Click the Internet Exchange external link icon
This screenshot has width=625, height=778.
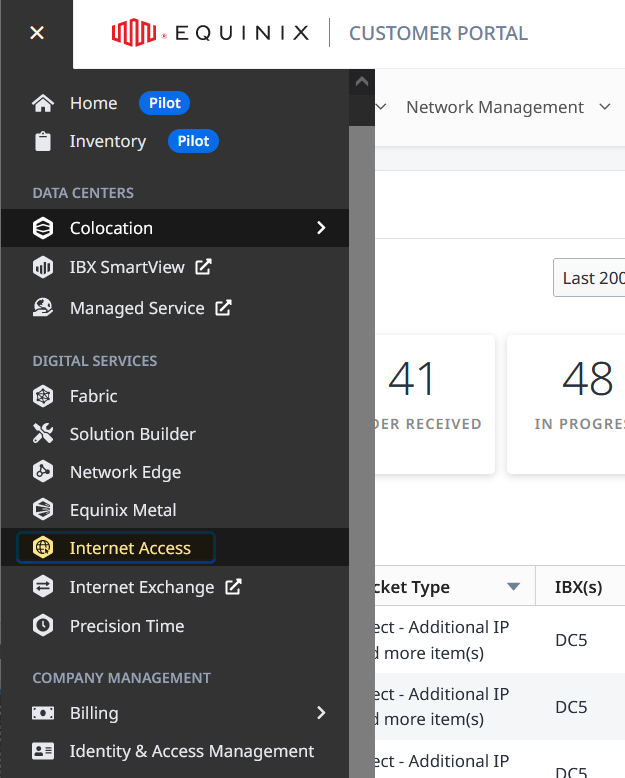233,587
